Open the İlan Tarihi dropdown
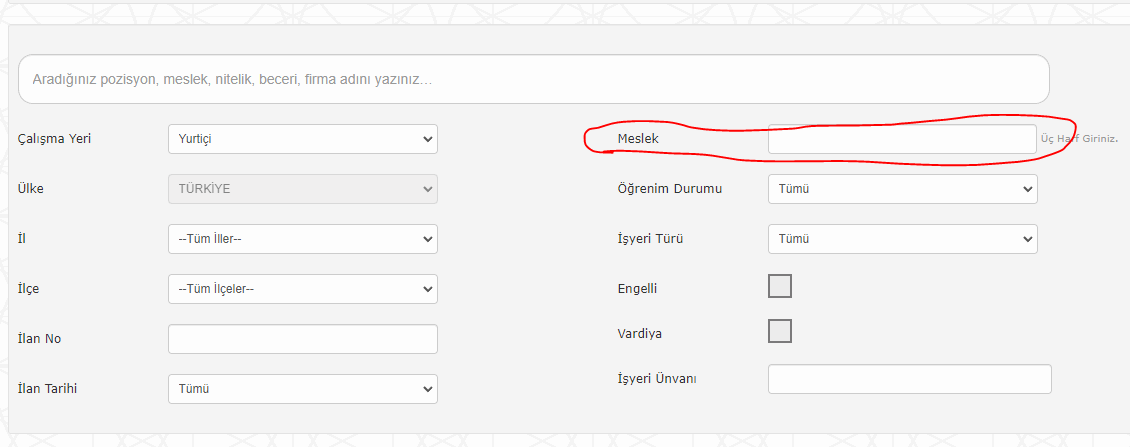The width and height of the screenshot is (1130, 447). [x=303, y=389]
